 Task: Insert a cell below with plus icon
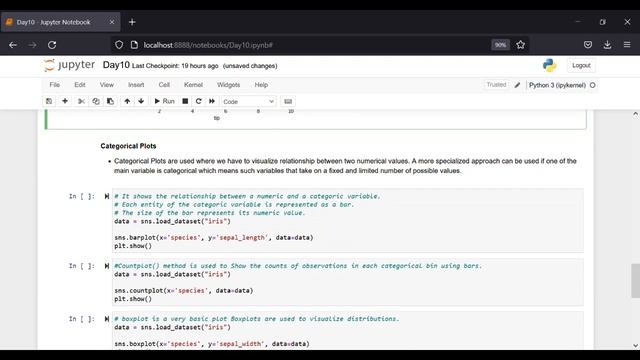point(65,101)
